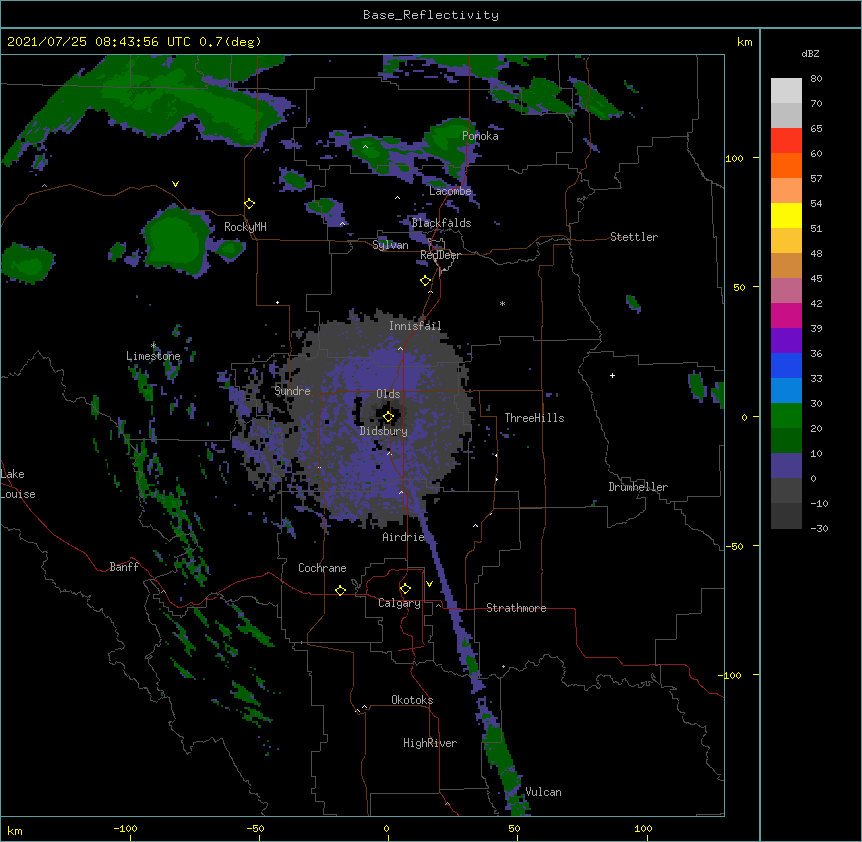Click the km unit label at the top right

[745, 42]
